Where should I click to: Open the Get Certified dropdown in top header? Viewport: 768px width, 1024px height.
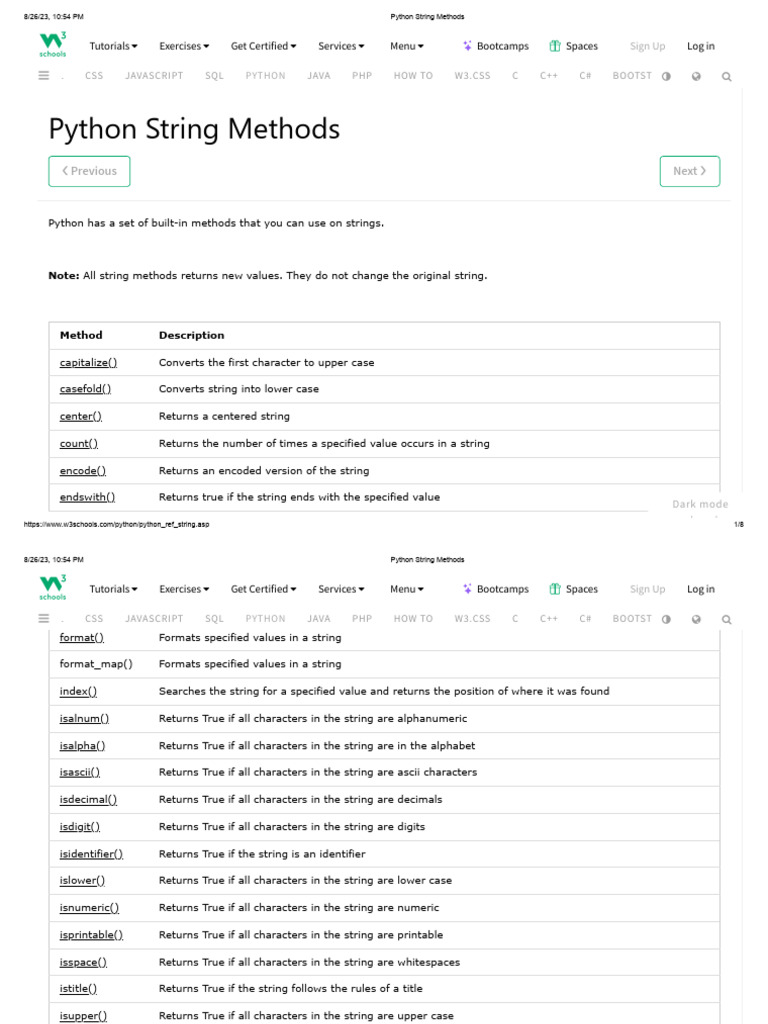(264, 46)
